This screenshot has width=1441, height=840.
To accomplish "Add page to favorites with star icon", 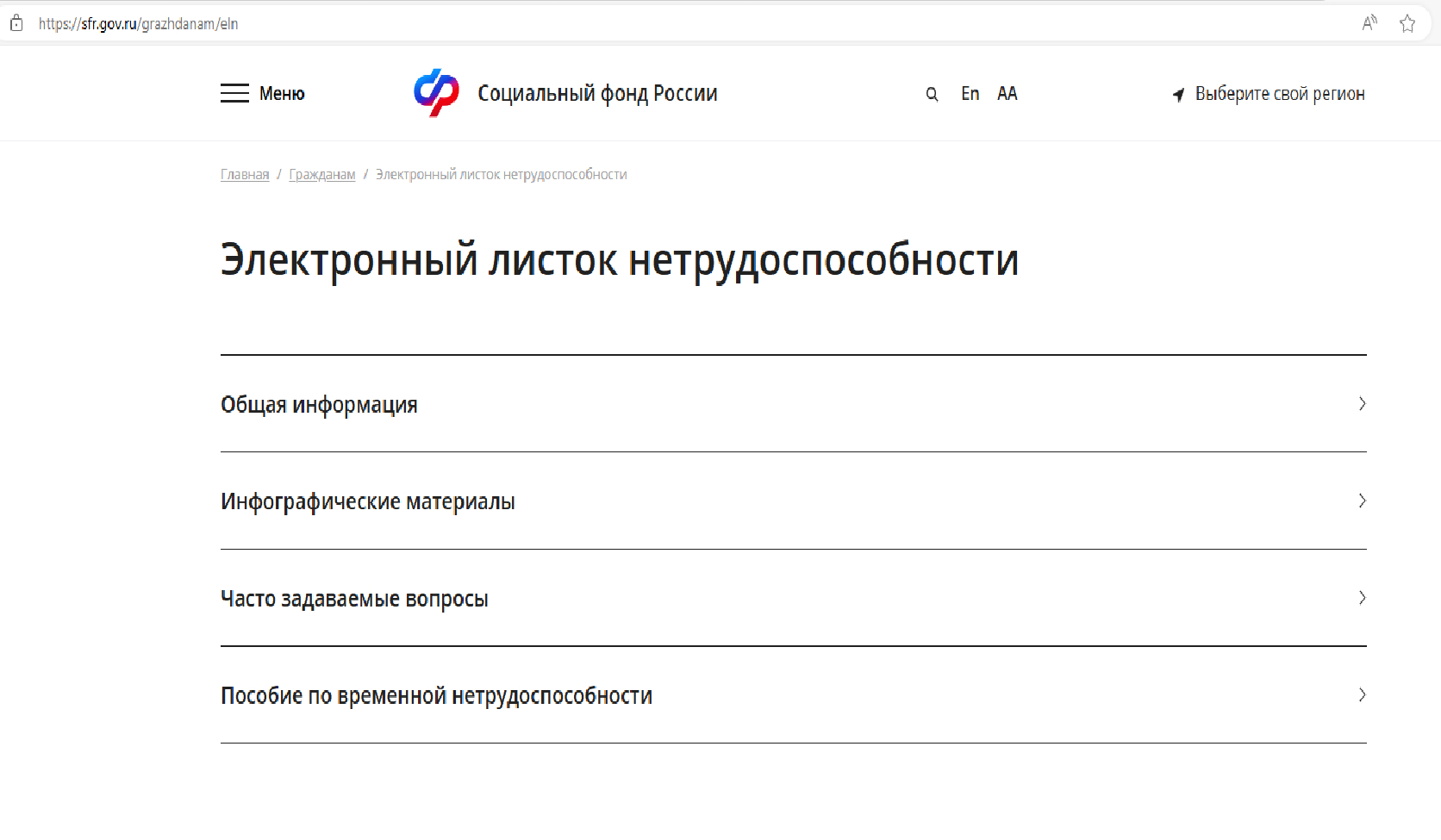I will 1407,23.
